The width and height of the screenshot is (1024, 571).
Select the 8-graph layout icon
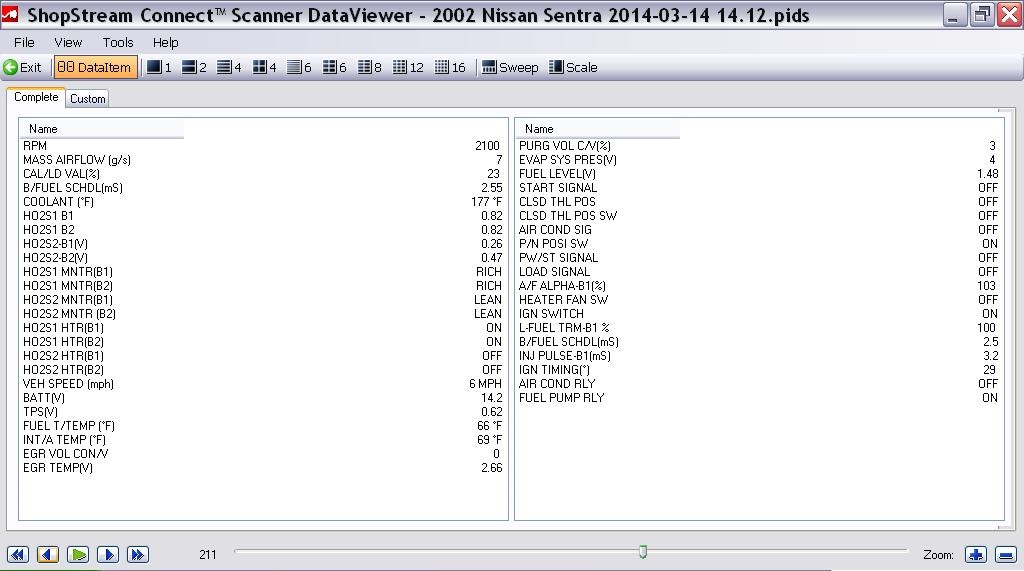click(x=370, y=67)
